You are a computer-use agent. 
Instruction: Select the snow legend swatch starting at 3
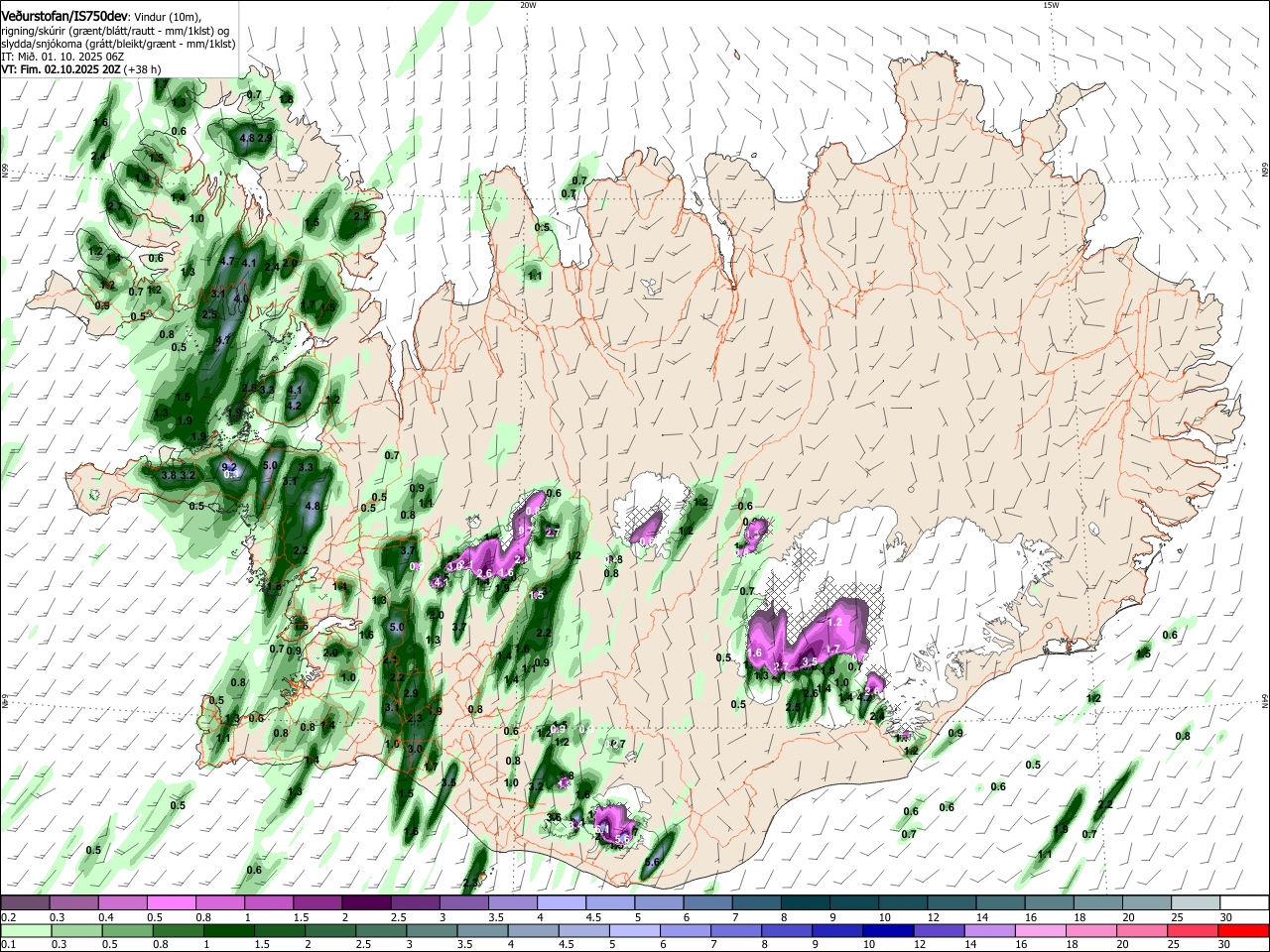pos(464,903)
